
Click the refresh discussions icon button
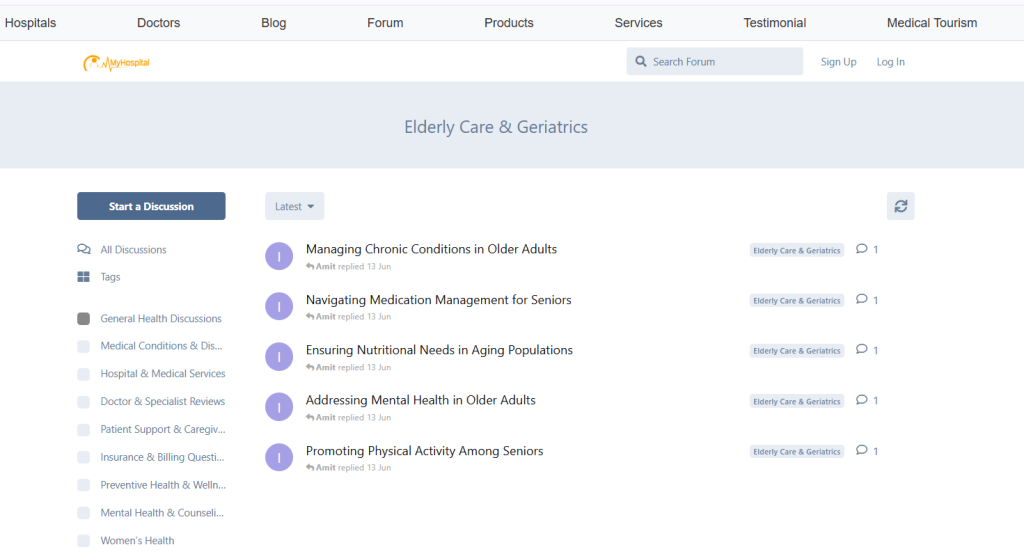click(900, 206)
